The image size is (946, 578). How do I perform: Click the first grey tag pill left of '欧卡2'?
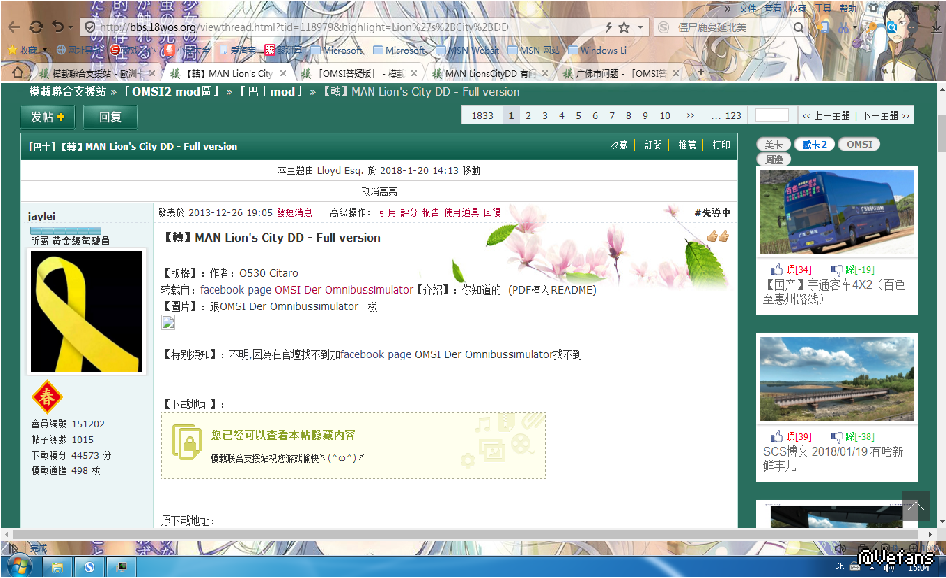click(x=773, y=144)
